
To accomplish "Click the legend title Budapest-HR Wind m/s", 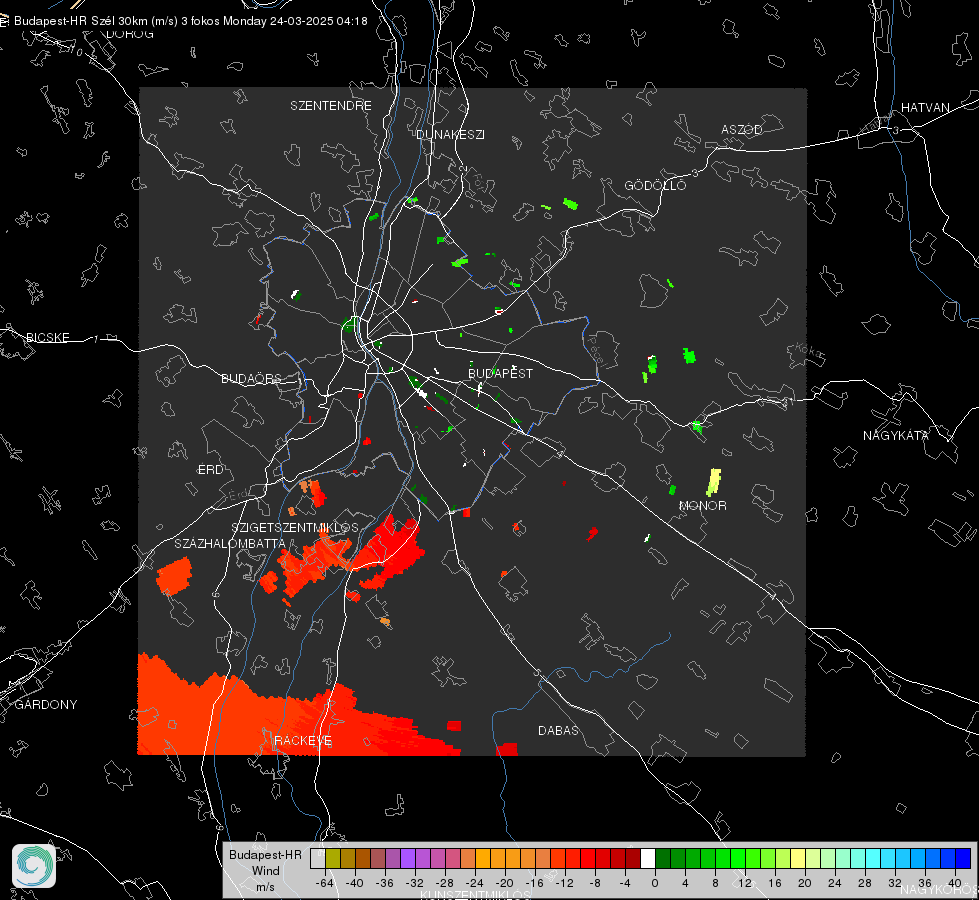I will pyautogui.click(x=265, y=870).
